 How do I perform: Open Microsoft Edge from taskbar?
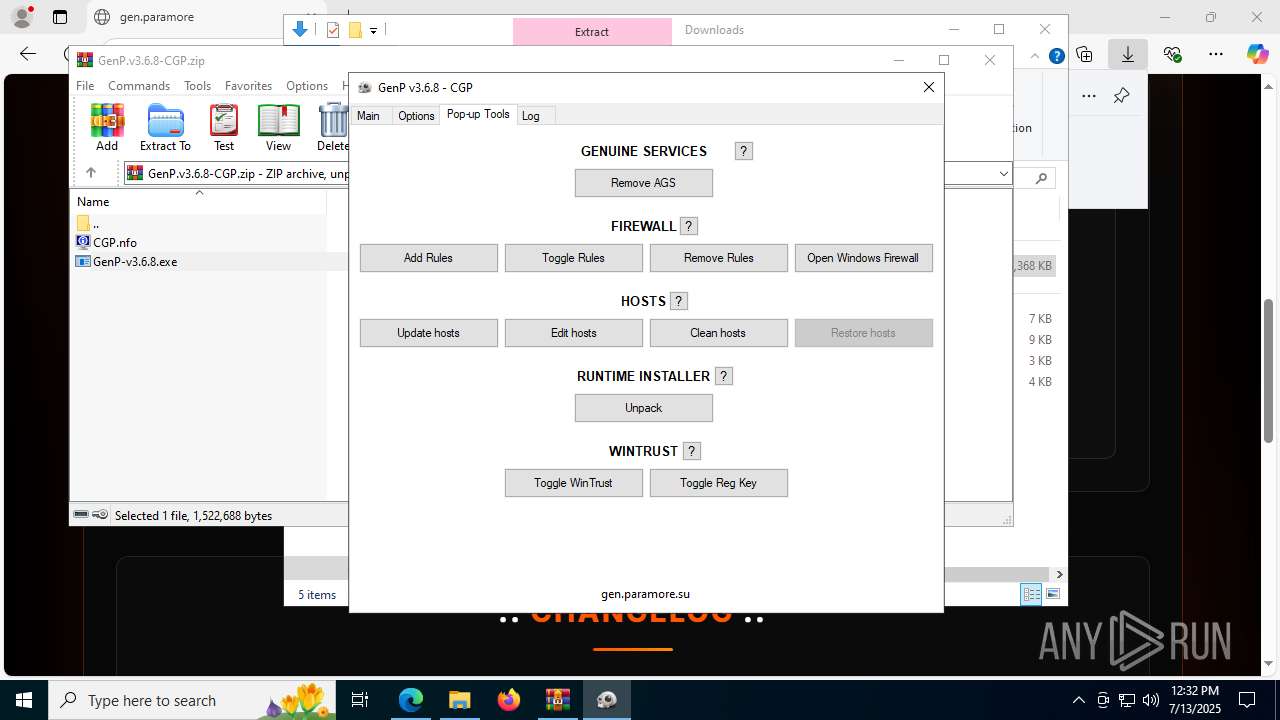tap(411, 700)
